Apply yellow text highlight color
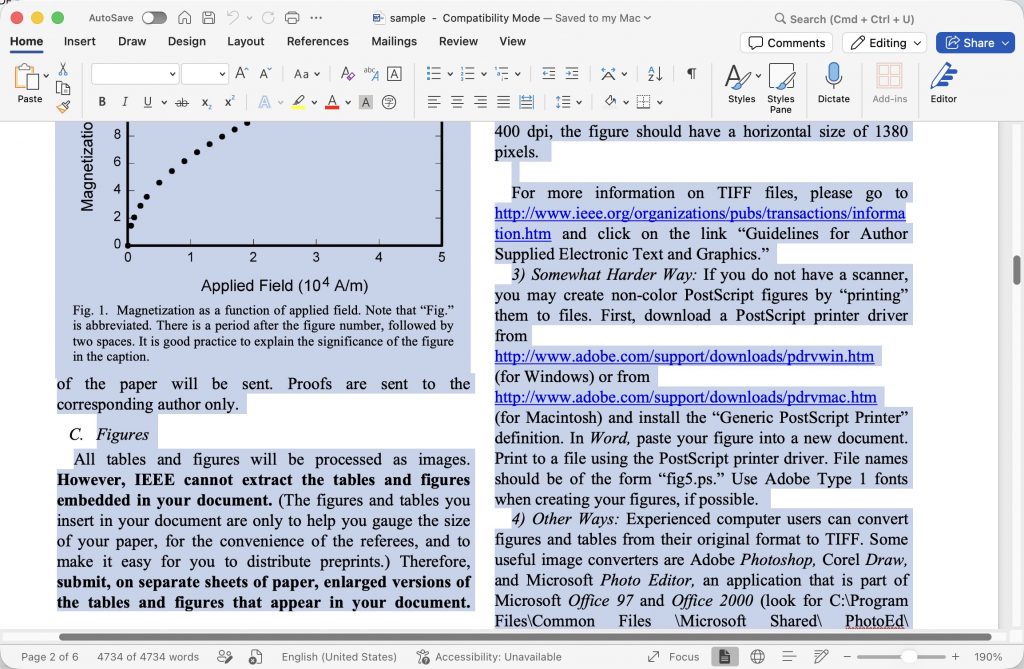1024x669 pixels. point(298,103)
